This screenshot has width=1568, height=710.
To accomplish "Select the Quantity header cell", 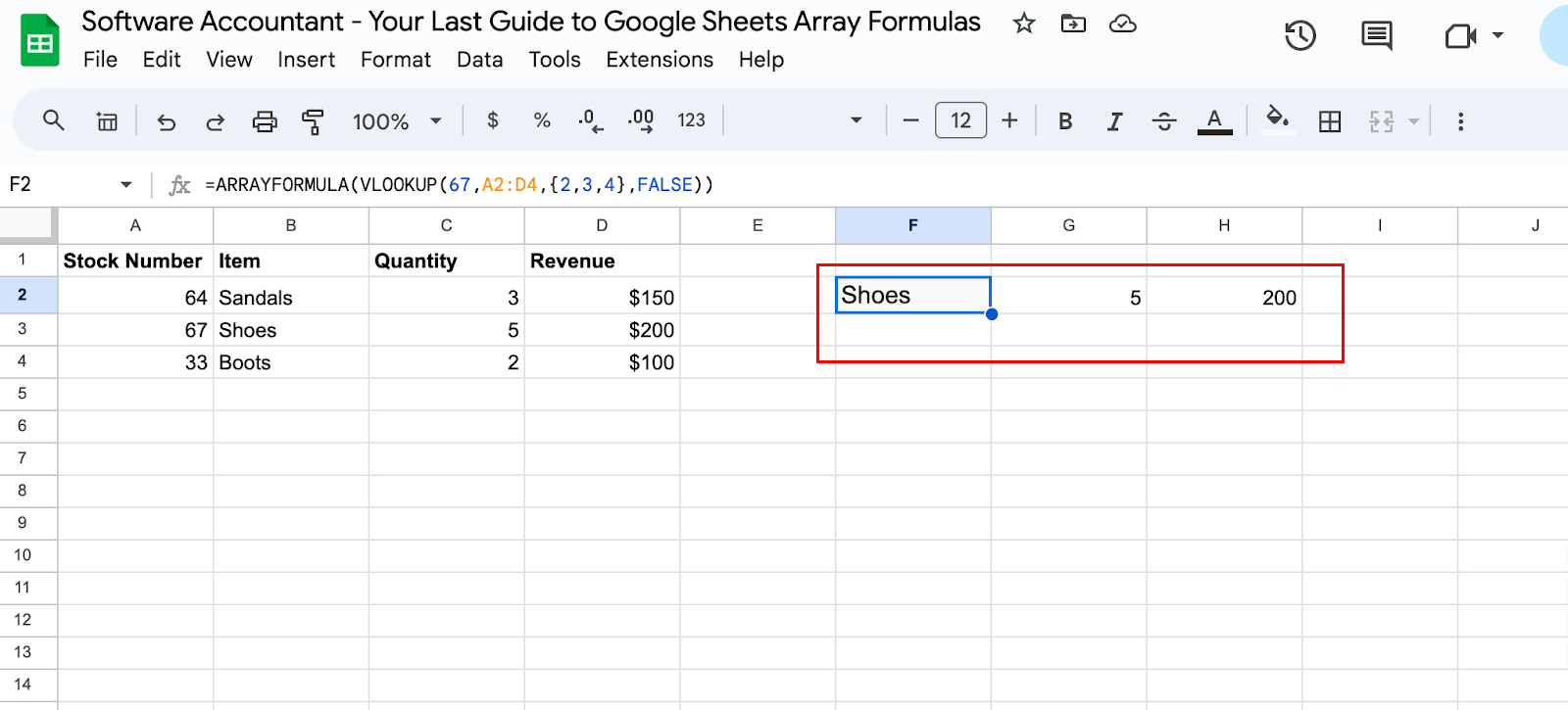I will pos(447,260).
